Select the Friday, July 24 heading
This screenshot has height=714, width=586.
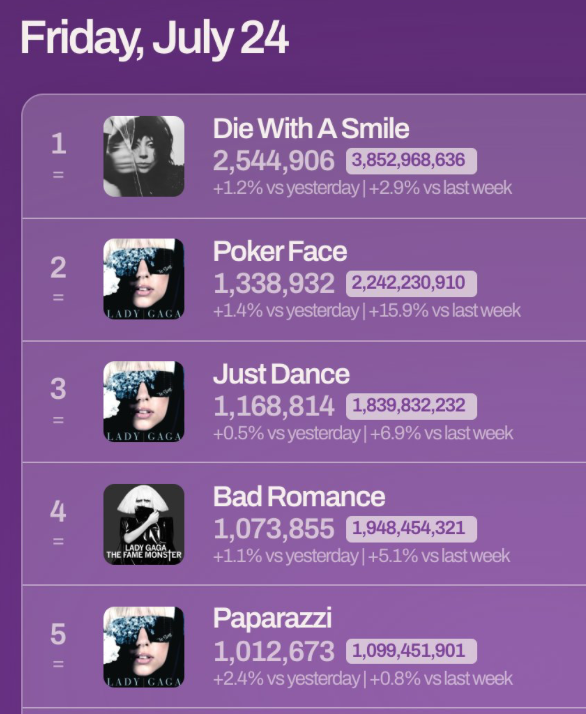pos(154,40)
